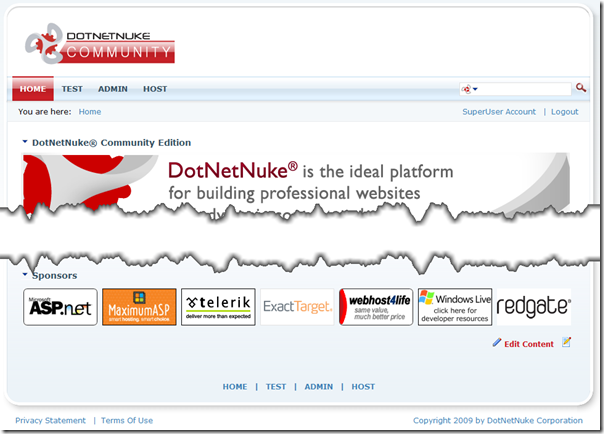Viewport: 604px width, 434px height.
Task: Click the notepad edit icon after Edit Content
Action: (x=566, y=342)
